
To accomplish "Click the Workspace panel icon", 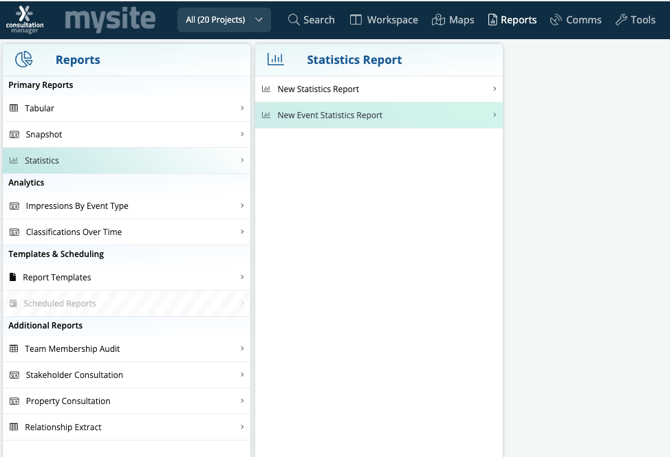I will click(356, 20).
